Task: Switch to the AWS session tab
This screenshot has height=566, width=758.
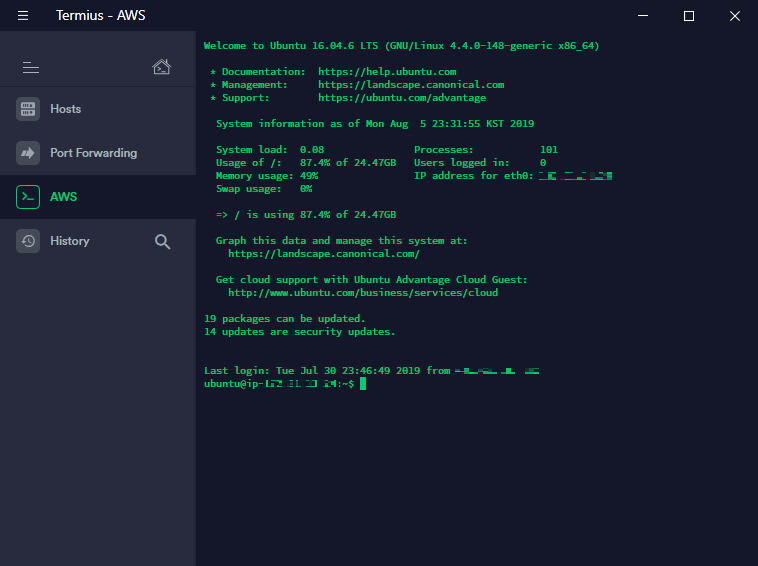Action: pos(98,197)
